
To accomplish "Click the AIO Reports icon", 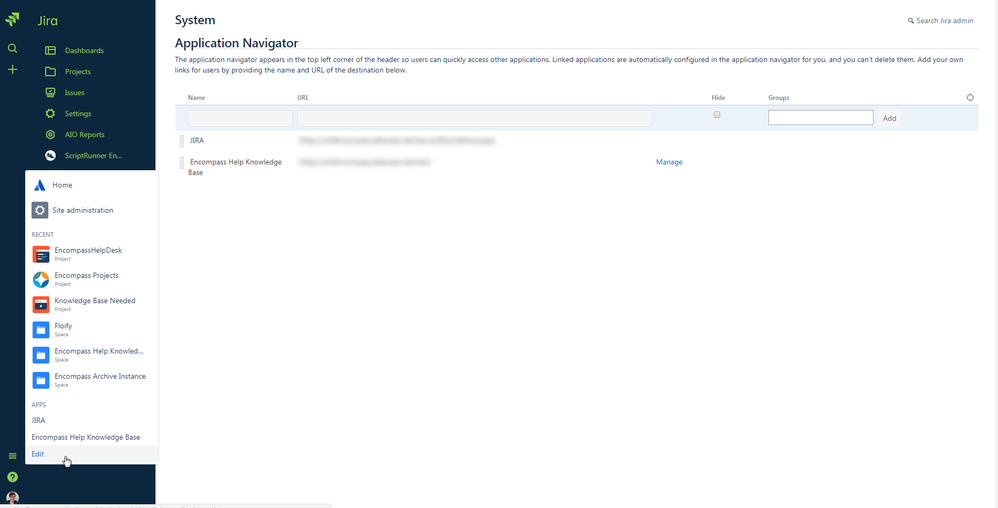I will click(50, 134).
